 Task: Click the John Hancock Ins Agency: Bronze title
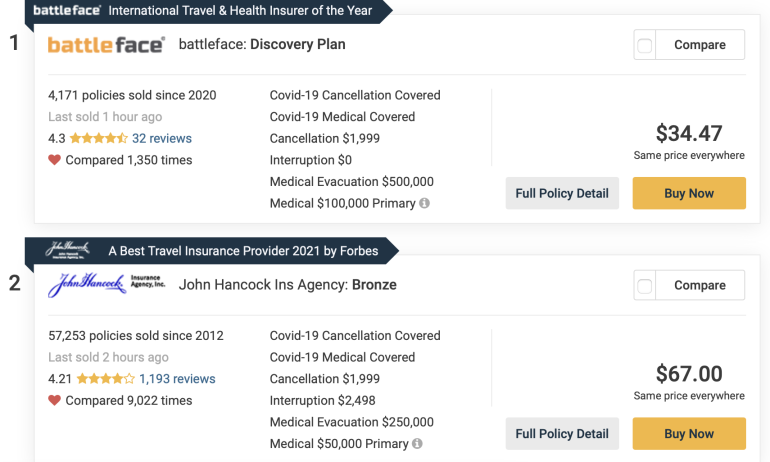pos(287,285)
